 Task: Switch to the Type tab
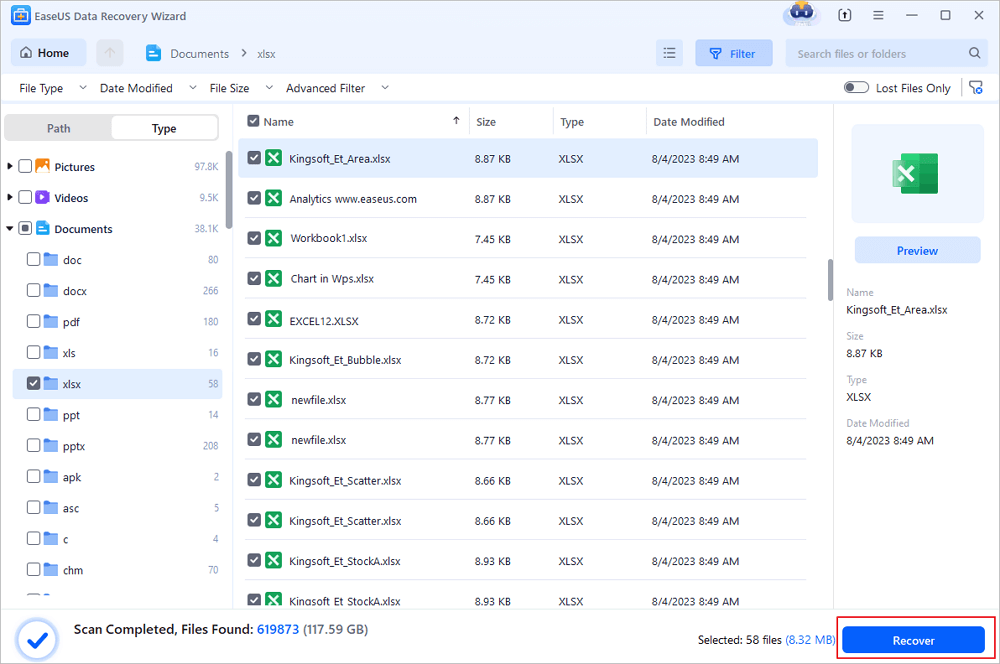(164, 128)
